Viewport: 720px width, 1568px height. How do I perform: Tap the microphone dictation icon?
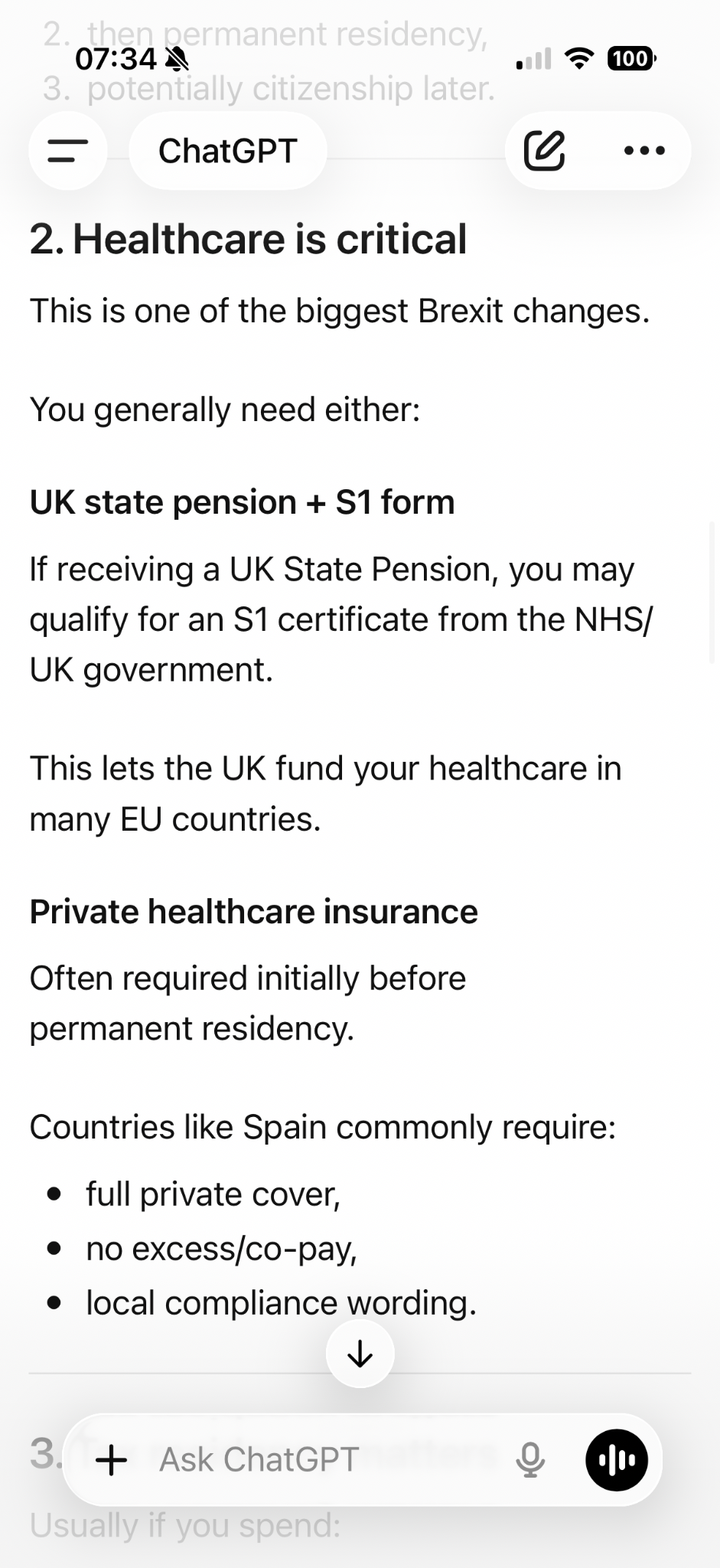529,1460
